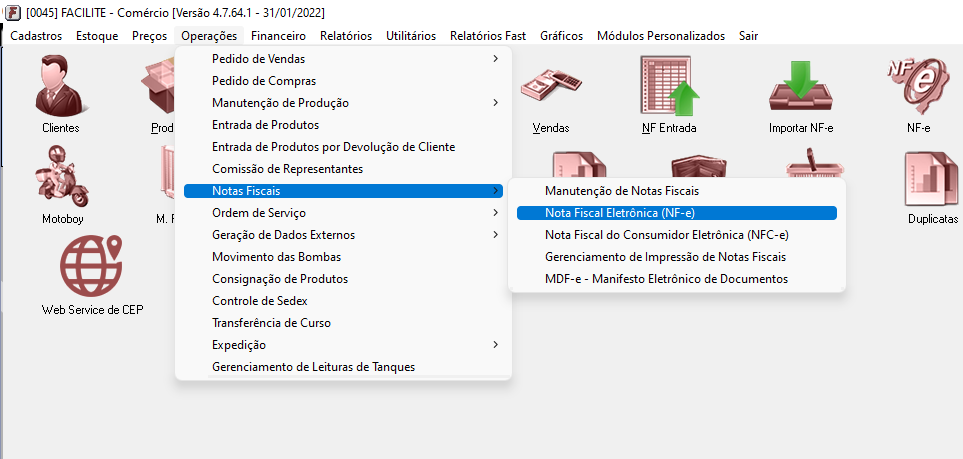Select Manutenção de Notas Fiscais

pos(677,191)
